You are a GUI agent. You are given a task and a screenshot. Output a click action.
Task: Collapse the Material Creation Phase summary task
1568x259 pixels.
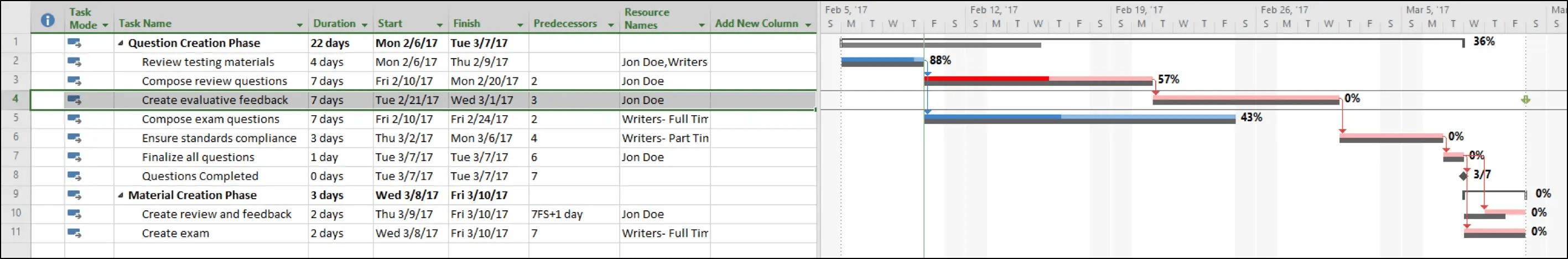pyautogui.click(x=121, y=195)
